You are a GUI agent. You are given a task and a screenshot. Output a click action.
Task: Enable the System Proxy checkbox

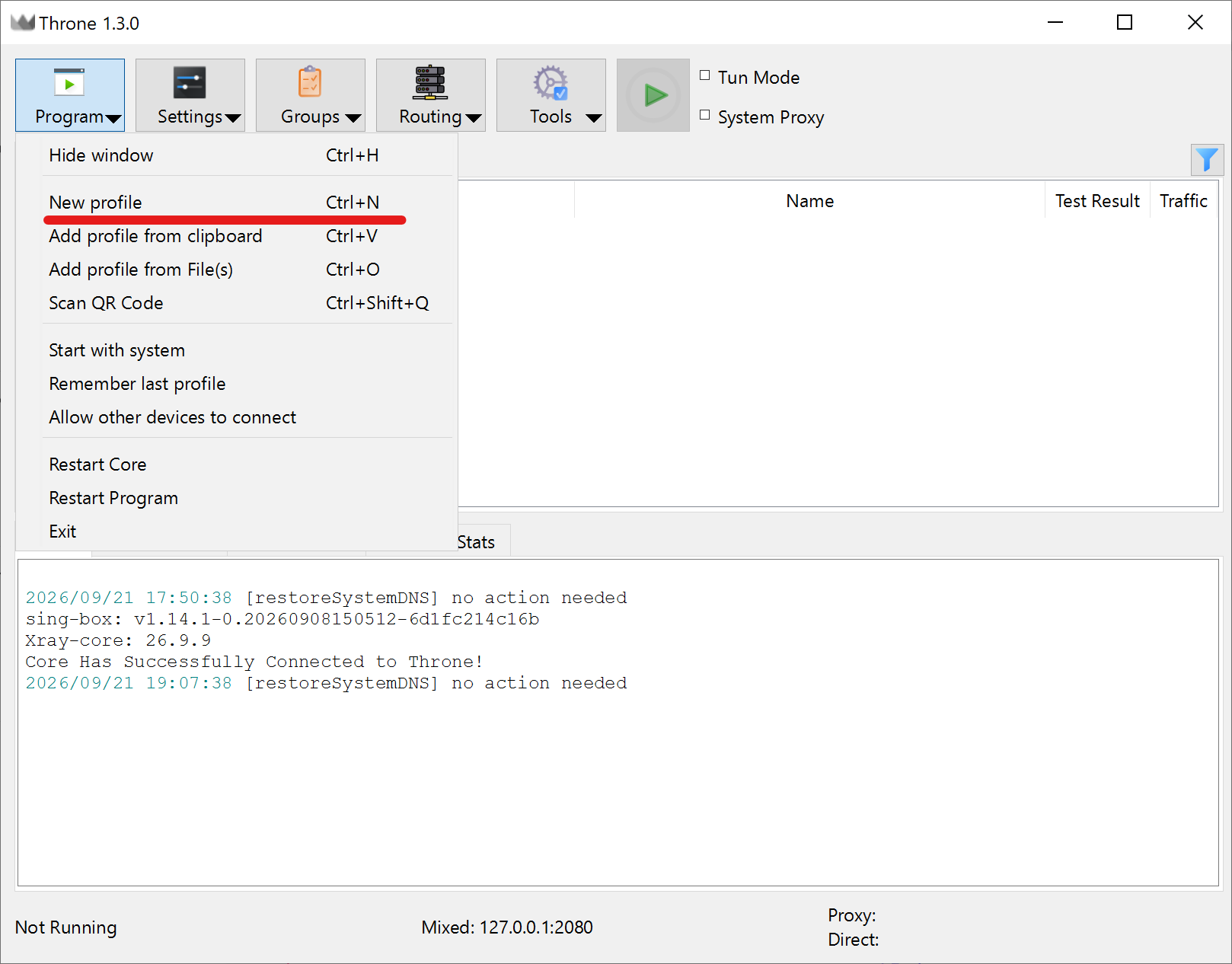click(705, 115)
